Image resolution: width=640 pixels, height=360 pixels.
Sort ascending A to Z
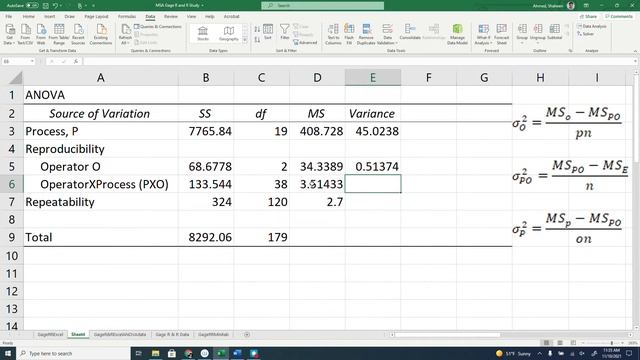[257, 29]
